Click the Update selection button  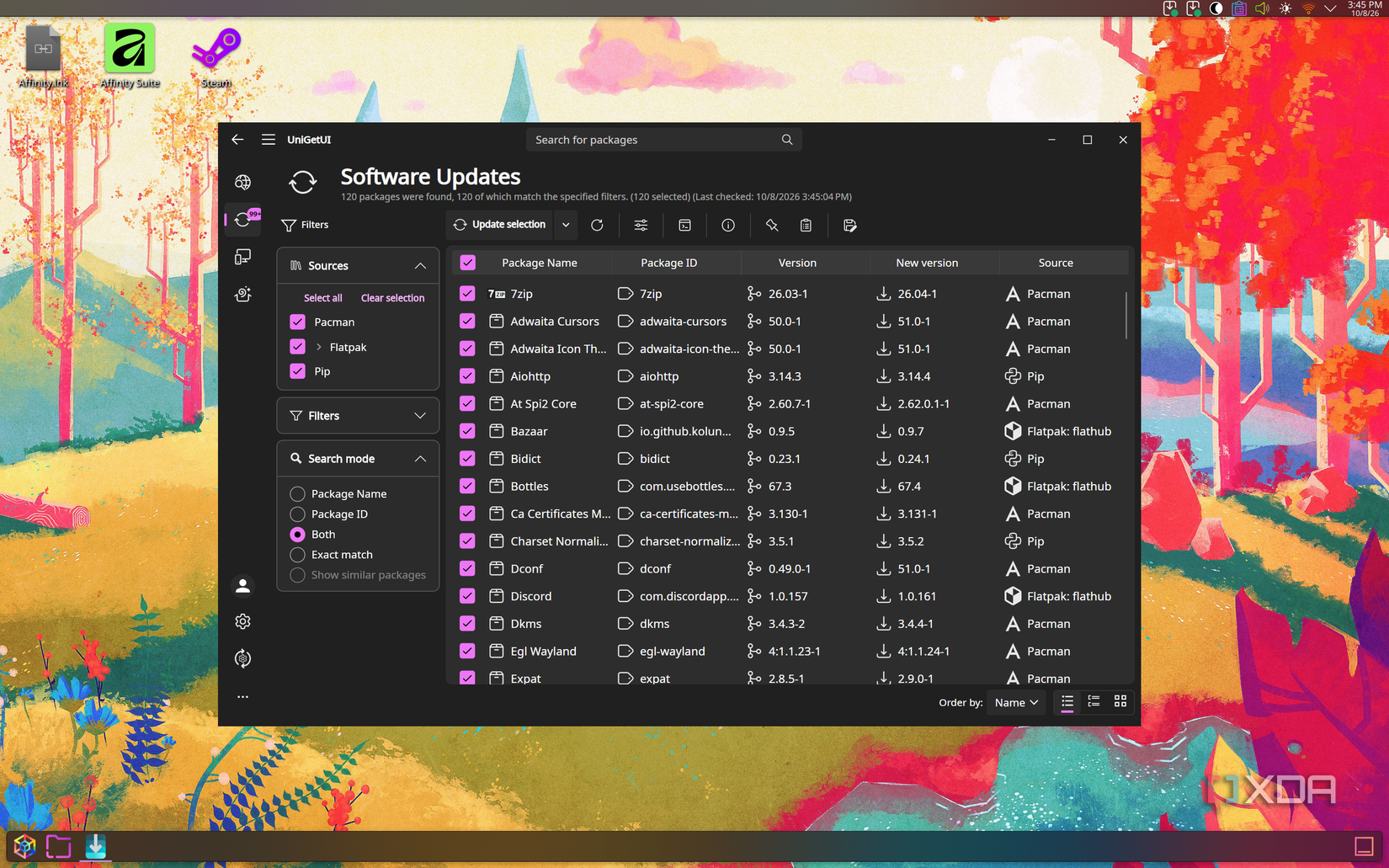pos(500,225)
